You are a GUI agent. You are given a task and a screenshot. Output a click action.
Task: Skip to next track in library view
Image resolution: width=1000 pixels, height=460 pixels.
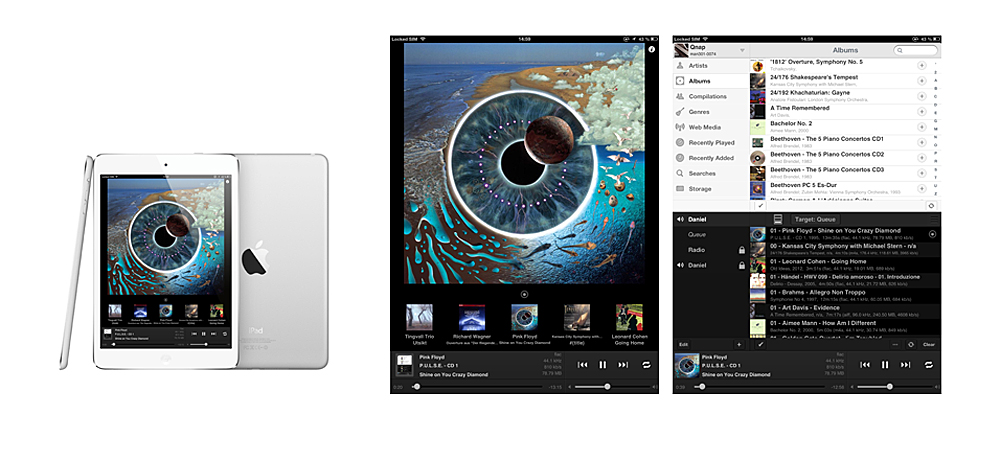[x=905, y=365]
